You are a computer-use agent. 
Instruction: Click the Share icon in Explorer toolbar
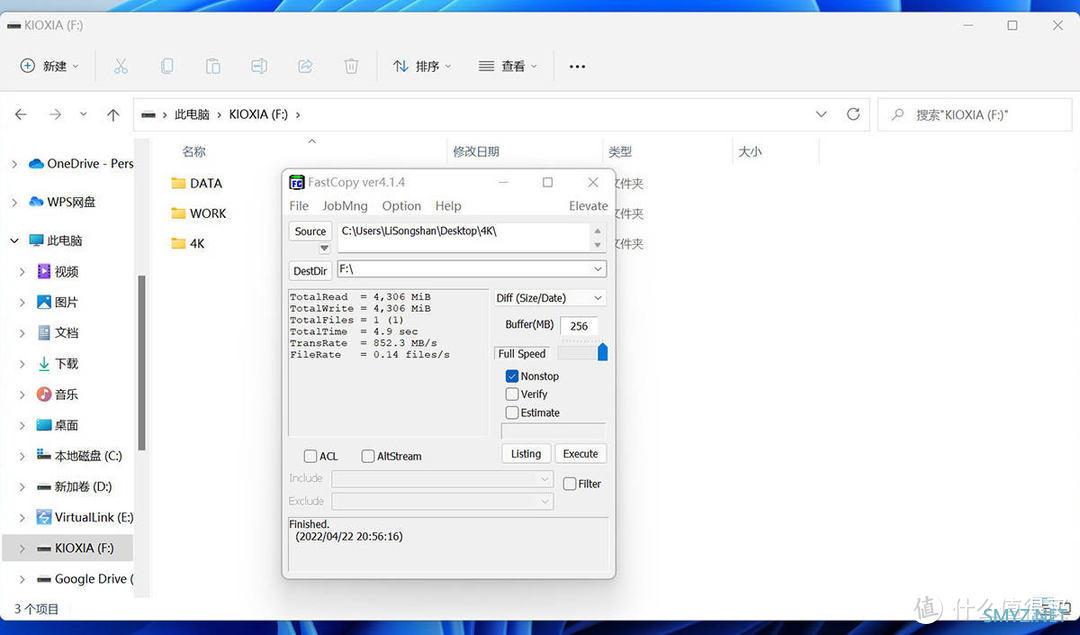coord(305,66)
